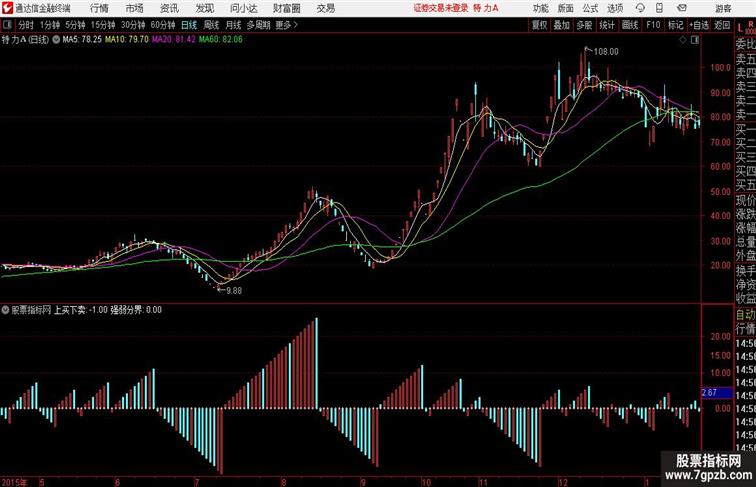Screen dimensions: 756x487
Task: Click the red L icon at top right
Action: pos(740,27)
